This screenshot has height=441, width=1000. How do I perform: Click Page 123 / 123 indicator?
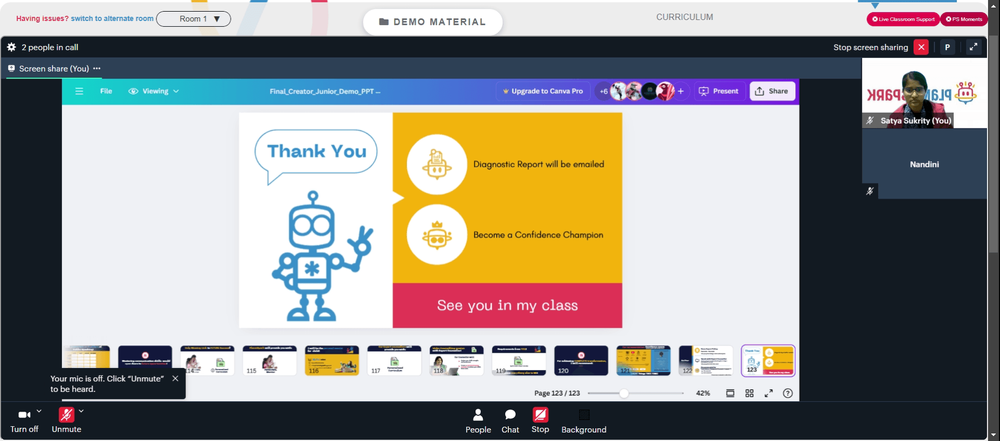coord(557,393)
